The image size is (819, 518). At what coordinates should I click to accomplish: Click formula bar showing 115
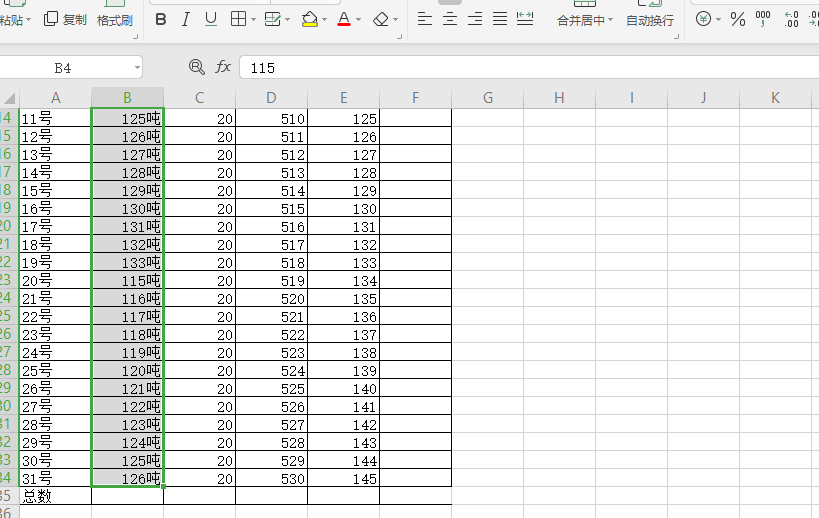point(529,68)
